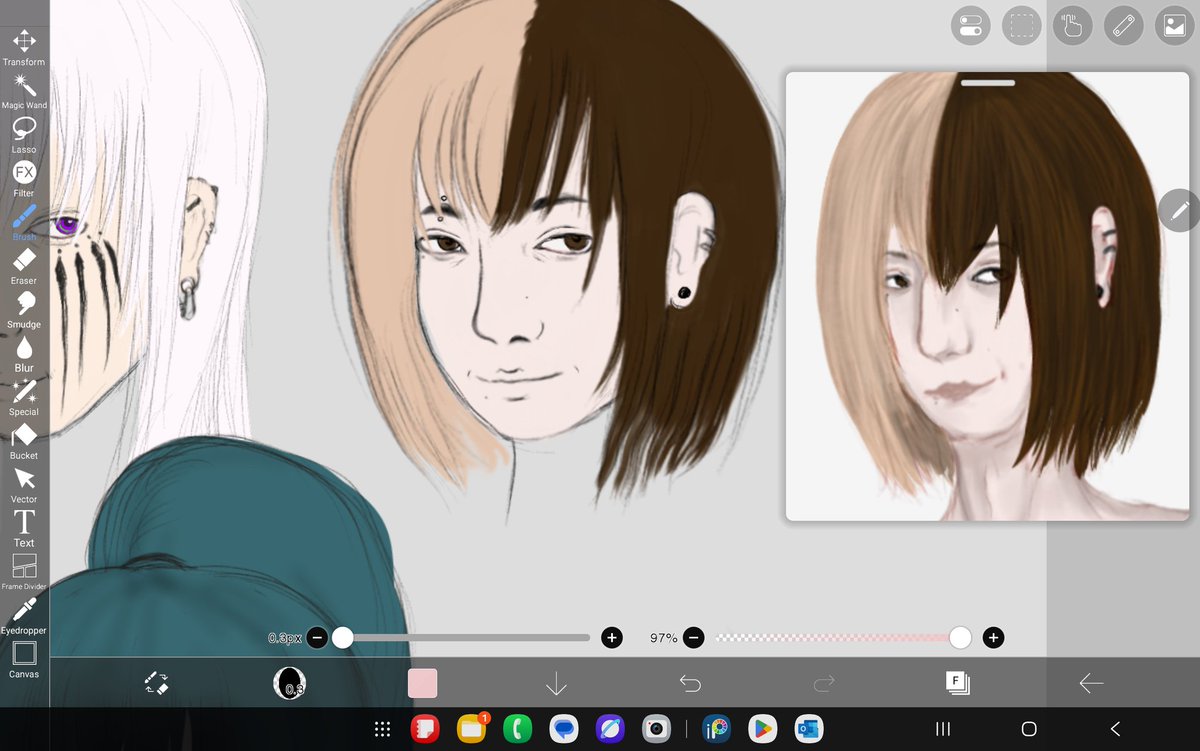Open the stabilizer hand icon
The height and width of the screenshot is (751, 1200).
coord(1072,25)
